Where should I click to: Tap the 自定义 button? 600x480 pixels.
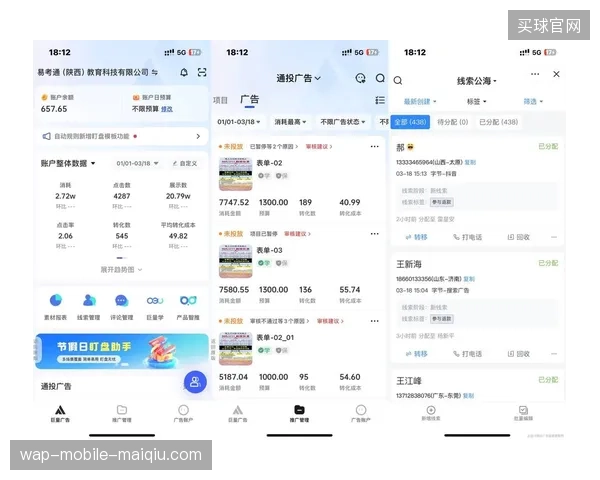(x=185, y=163)
